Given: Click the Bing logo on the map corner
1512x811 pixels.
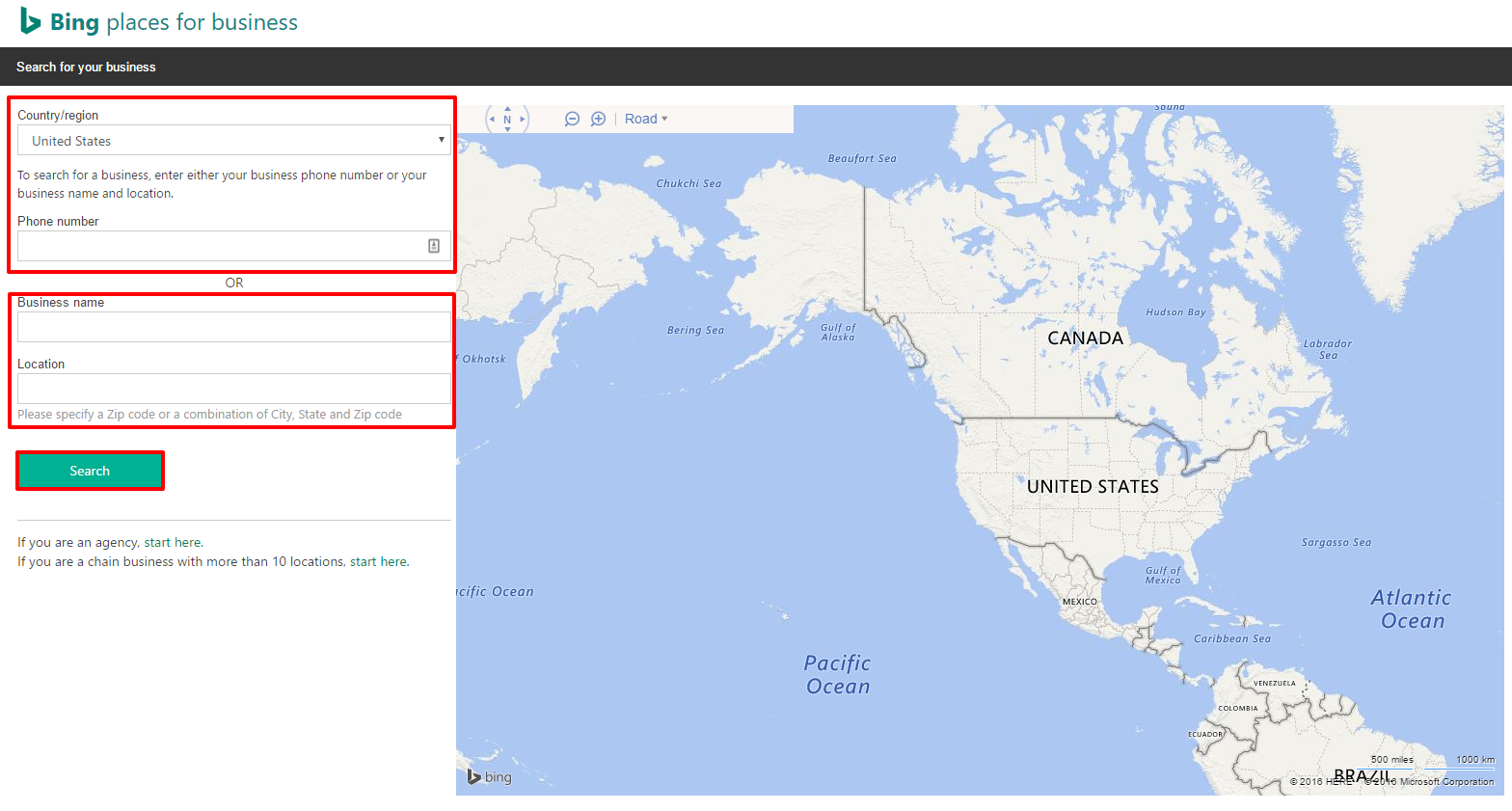Looking at the screenshot, I should (x=490, y=776).
